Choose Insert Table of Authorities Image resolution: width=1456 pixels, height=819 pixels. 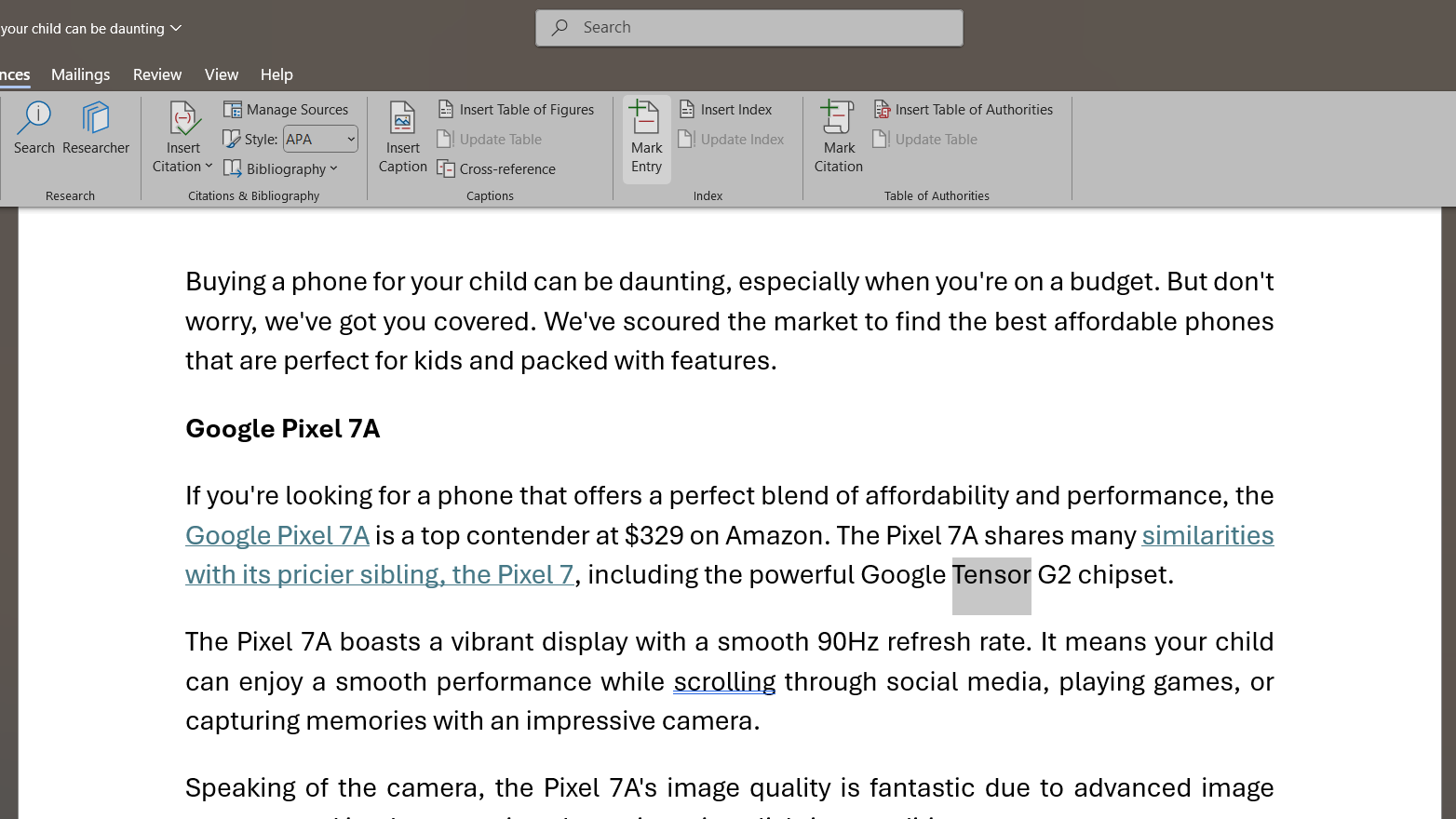click(964, 110)
